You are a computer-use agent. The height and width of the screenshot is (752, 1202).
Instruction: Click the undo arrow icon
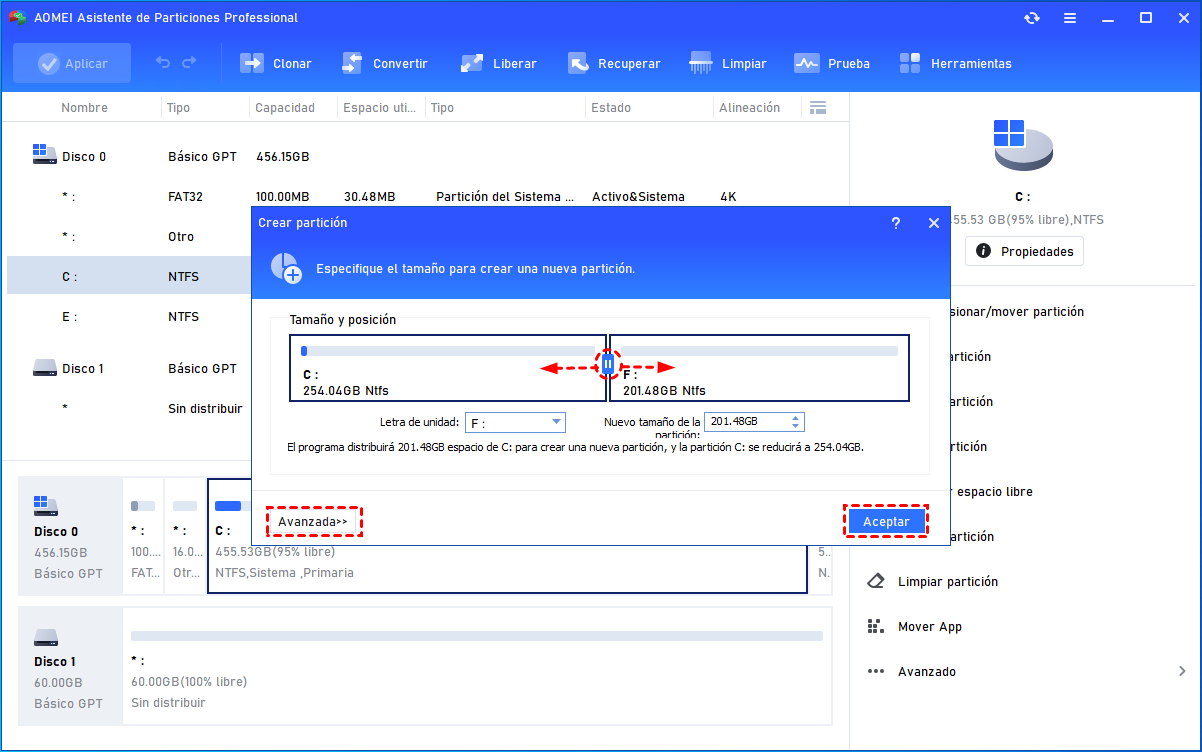162,63
